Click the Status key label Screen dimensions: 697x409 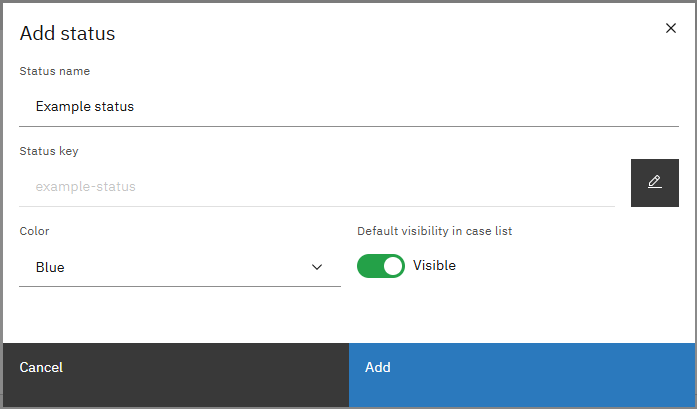pyautogui.click(x=49, y=151)
